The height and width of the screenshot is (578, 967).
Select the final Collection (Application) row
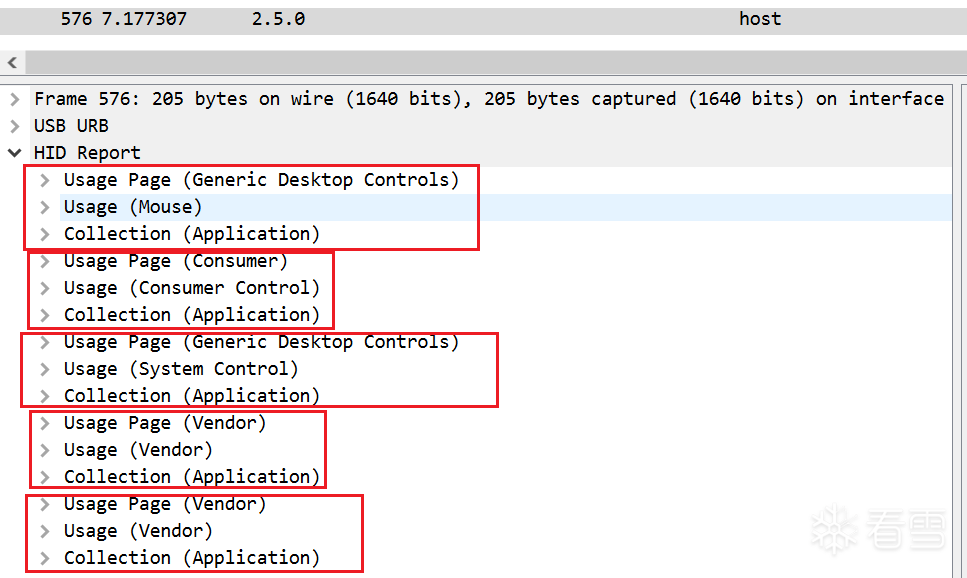[191, 558]
